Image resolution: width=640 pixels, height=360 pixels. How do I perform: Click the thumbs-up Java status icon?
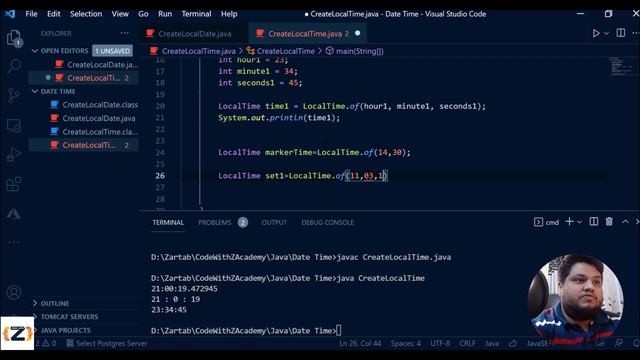[x=513, y=344]
